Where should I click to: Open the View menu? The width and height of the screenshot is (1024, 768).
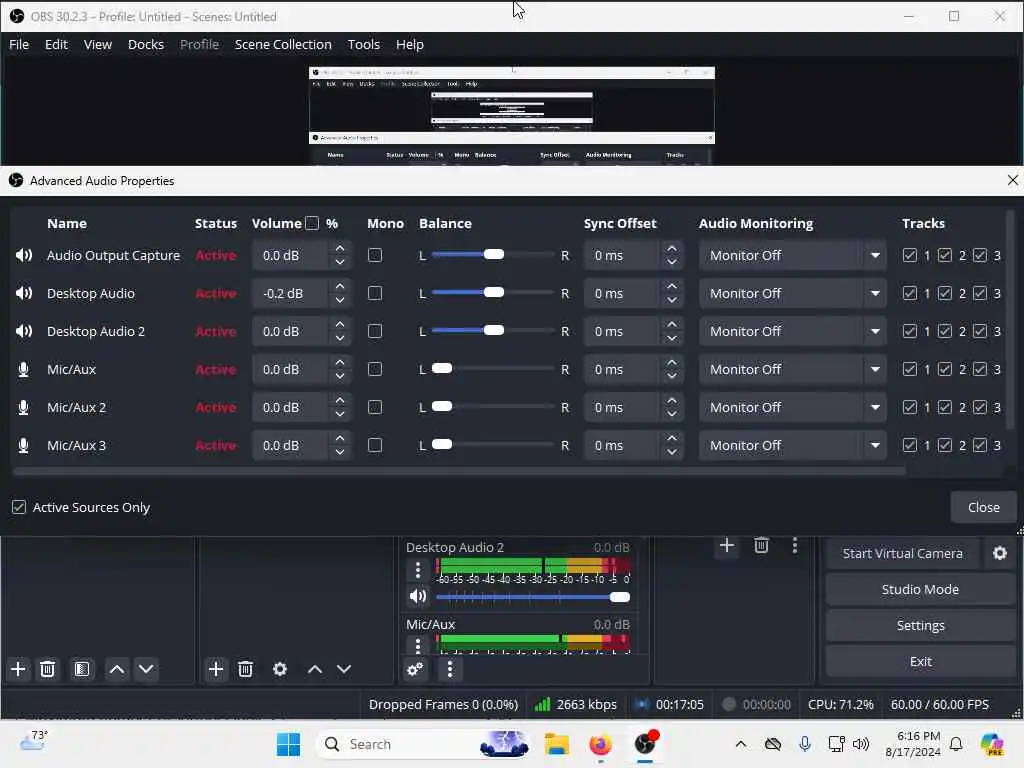98,44
